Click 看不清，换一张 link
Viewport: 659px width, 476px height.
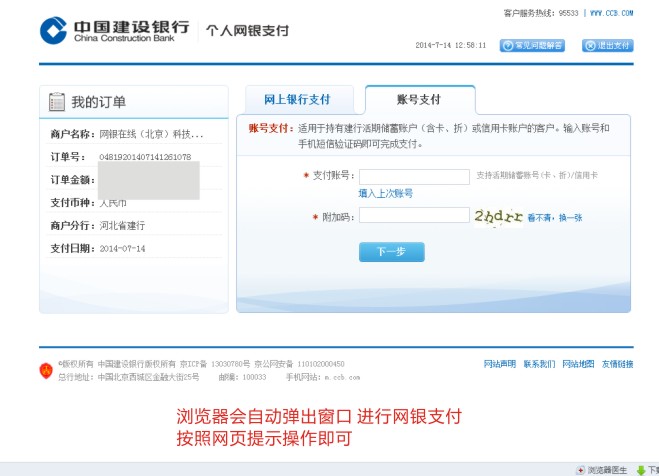[555, 217]
